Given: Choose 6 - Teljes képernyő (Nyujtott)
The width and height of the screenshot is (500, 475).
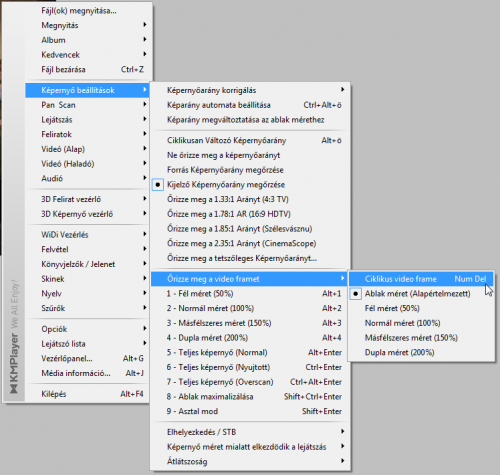Looking at the screenshot, I should 250,367.
